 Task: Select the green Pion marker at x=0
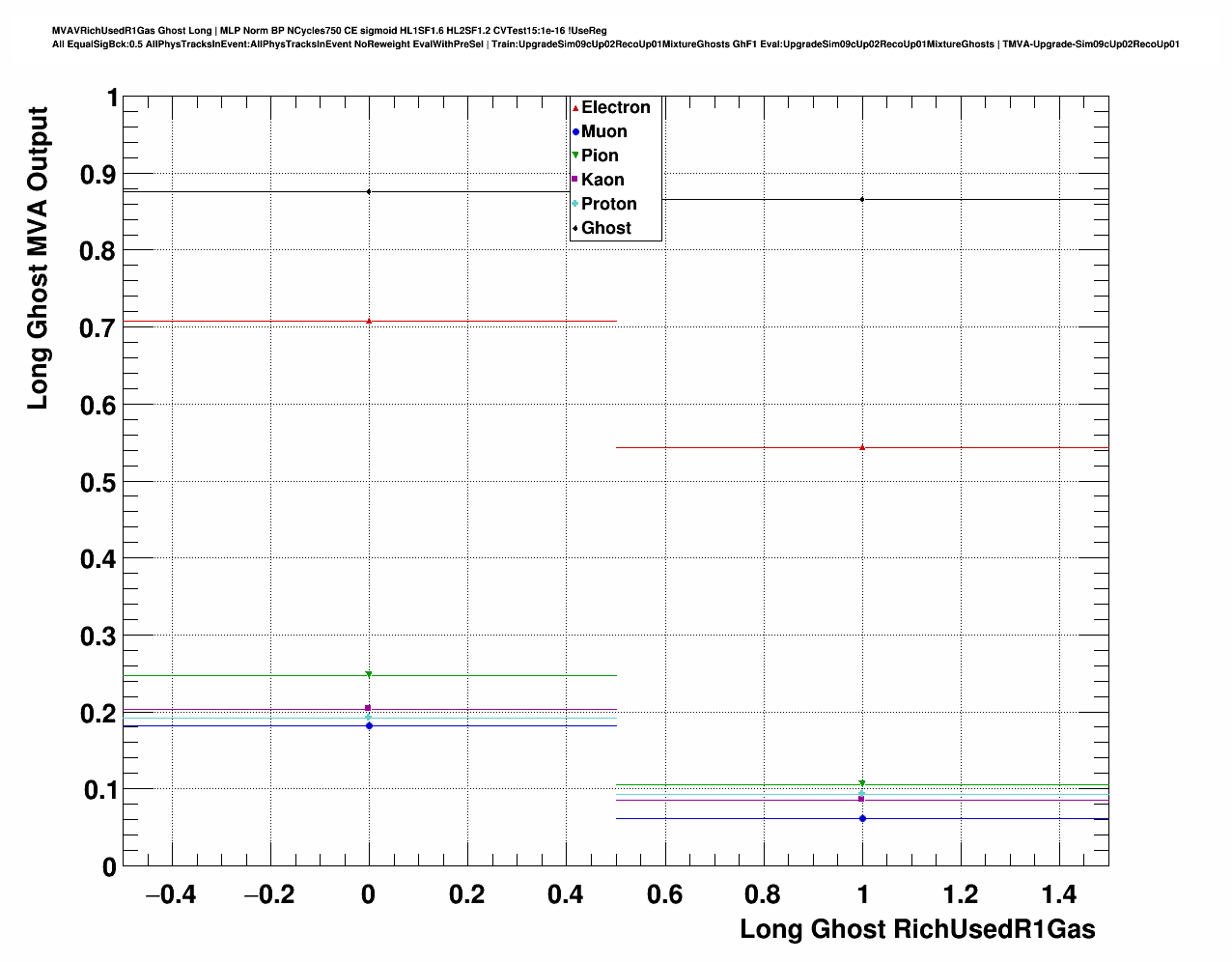369,674
